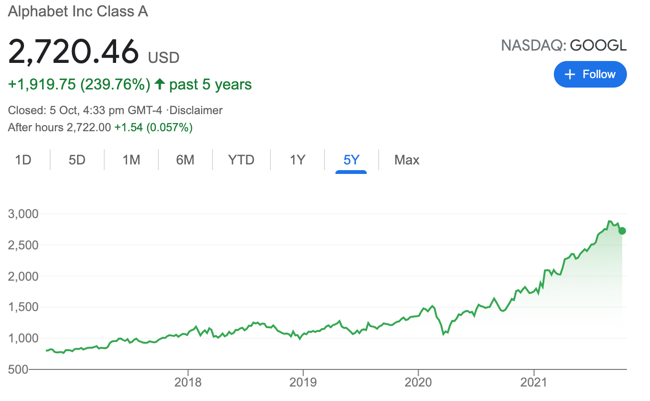
Task: Show the Max time range
Action: pyautogui.click(x=407, y=160)
